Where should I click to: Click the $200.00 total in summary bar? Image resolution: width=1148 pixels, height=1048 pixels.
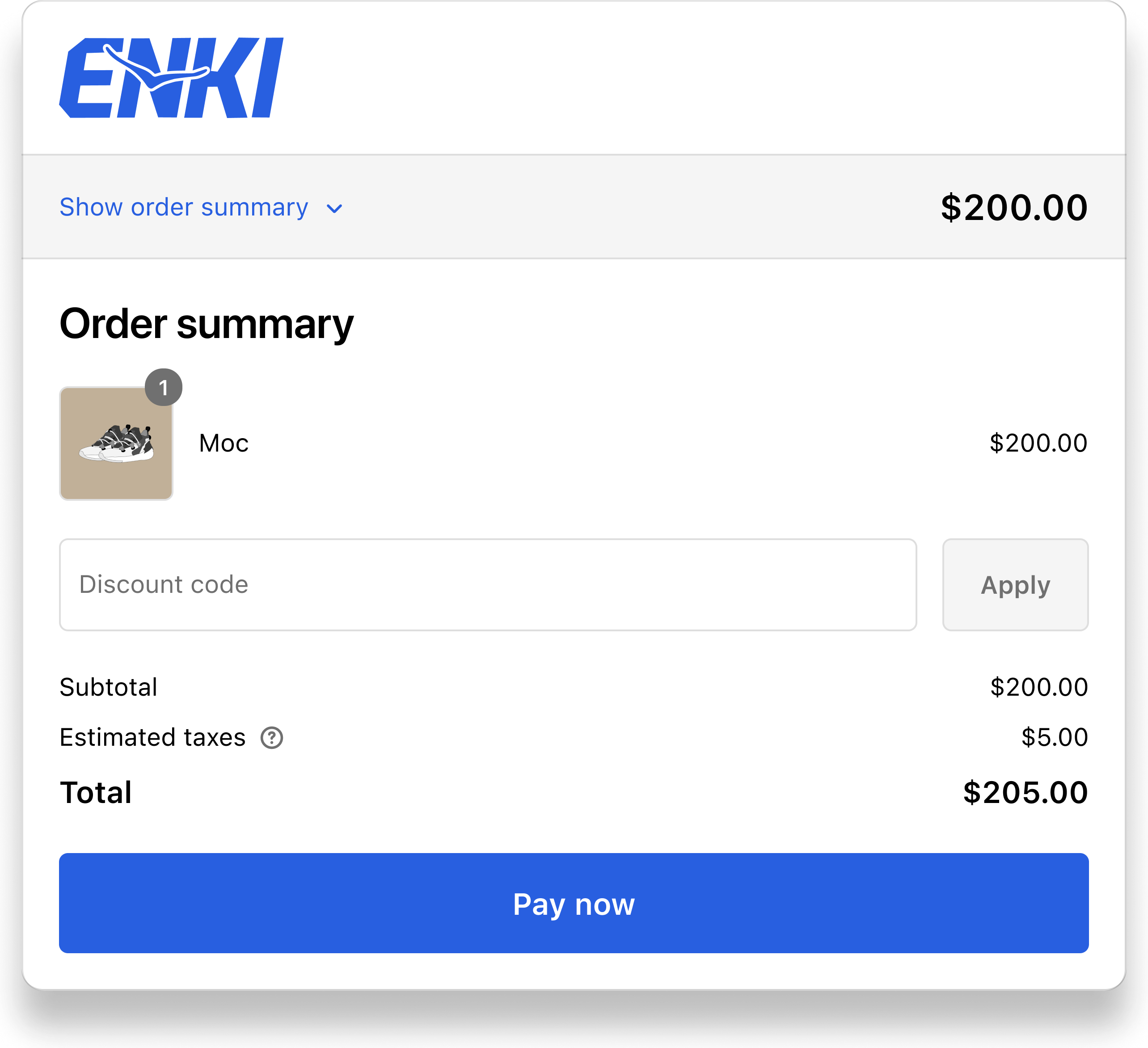pos(1013,207)
